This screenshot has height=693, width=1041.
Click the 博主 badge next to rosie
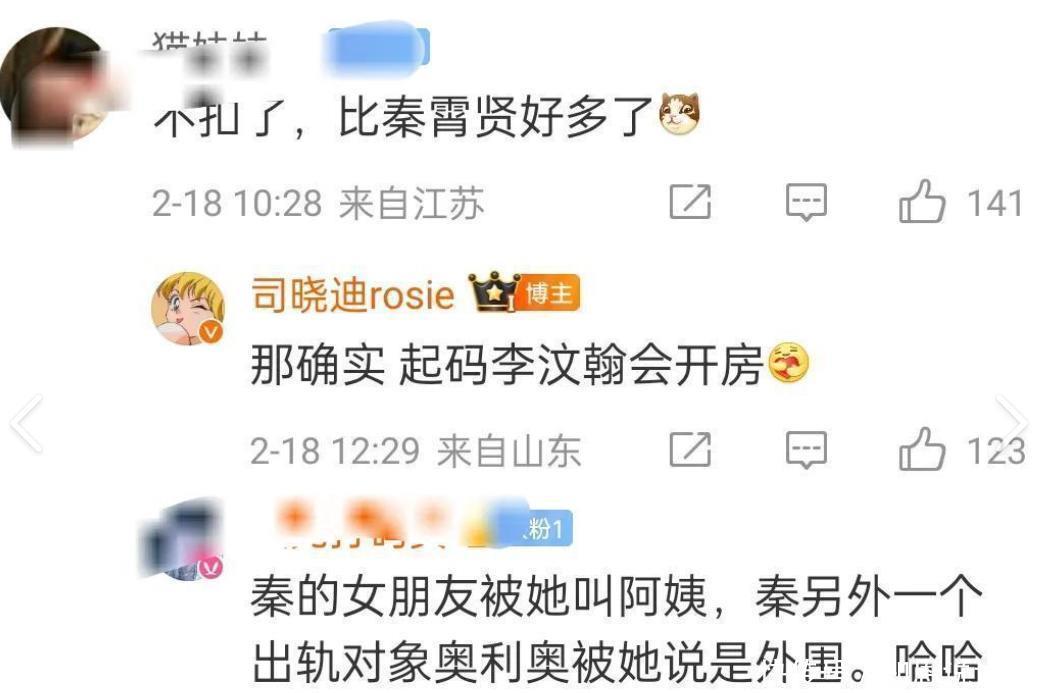point(548,293)
